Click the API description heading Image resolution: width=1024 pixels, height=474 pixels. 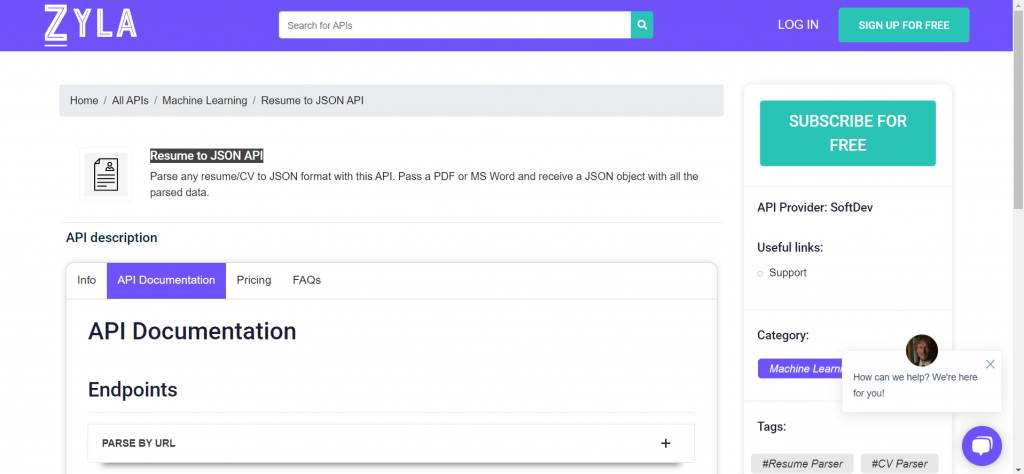112,238
